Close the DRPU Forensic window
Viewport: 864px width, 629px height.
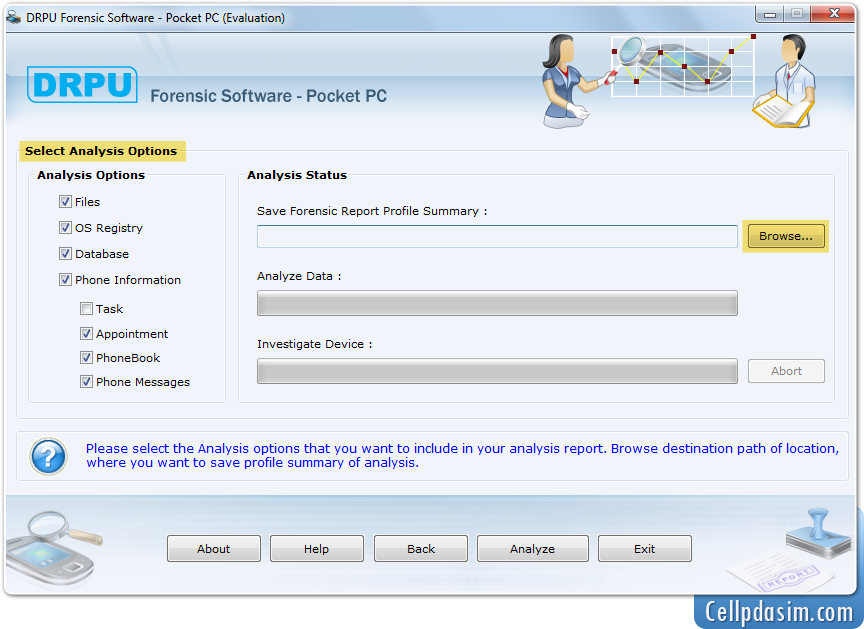coord(834,14)
